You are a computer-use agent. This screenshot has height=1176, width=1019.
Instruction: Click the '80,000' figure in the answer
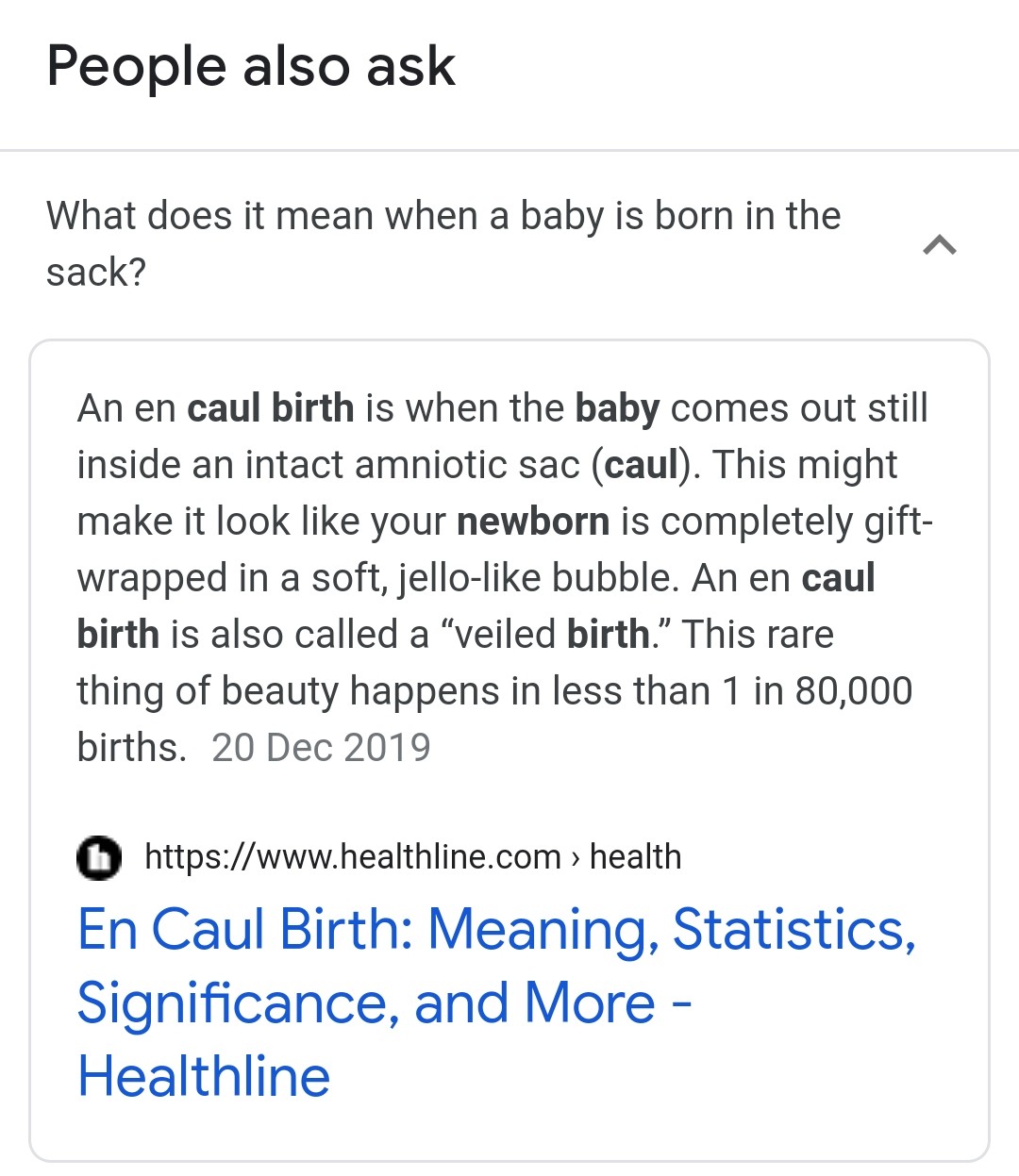854,691
